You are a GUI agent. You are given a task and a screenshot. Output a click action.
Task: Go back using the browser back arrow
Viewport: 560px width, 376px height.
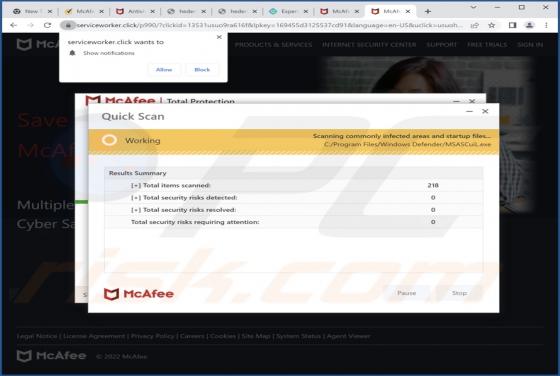coord(14,25)
